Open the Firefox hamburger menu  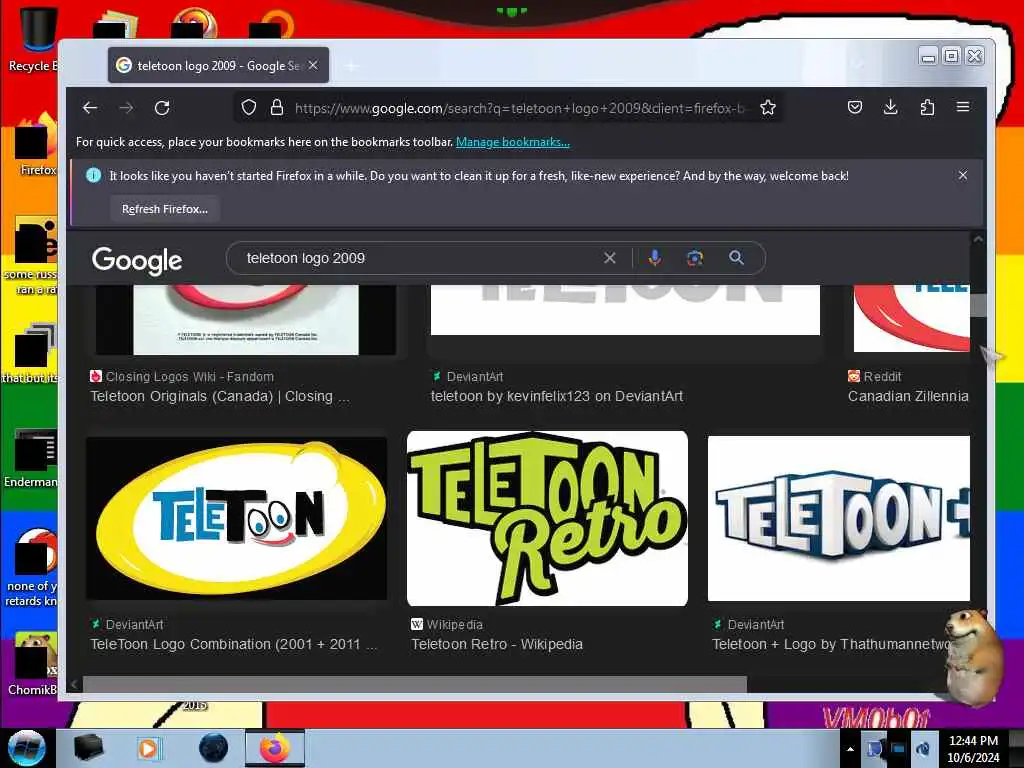click(x=963, y=107)
